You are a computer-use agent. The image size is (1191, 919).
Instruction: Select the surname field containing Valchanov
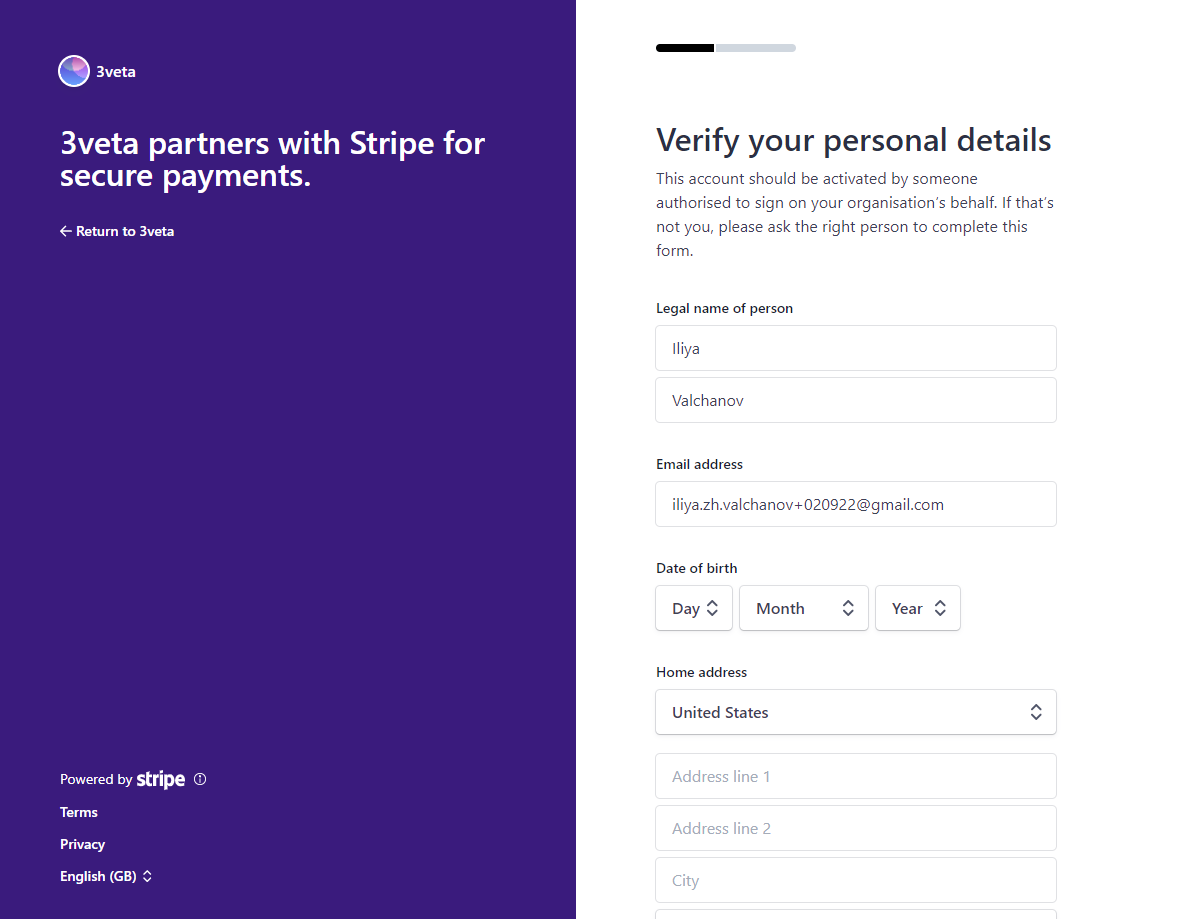click(x=855, y=400)
